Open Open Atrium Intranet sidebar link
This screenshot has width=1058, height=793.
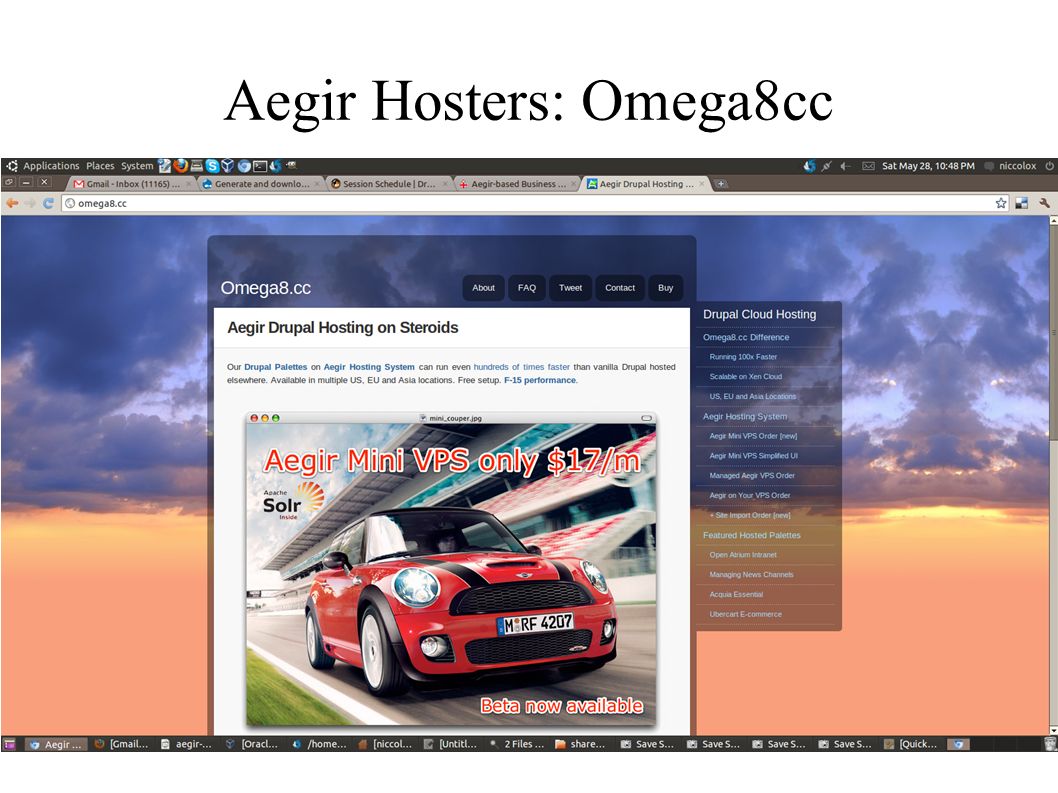(743, 555)
